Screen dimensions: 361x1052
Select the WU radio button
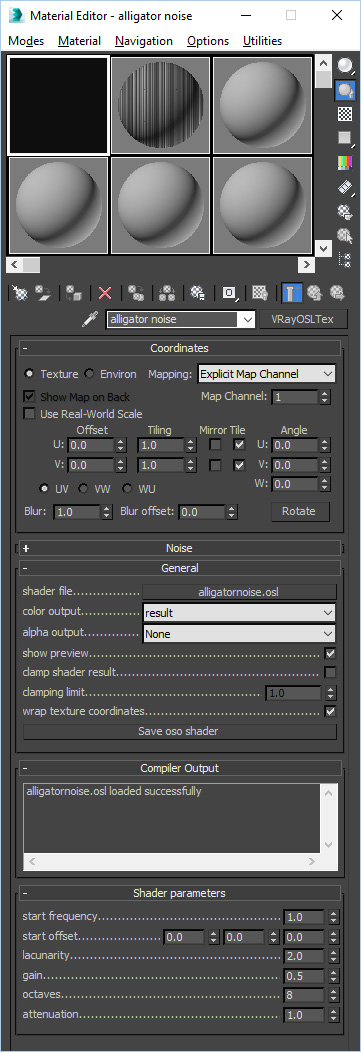[x=126, y=488]
